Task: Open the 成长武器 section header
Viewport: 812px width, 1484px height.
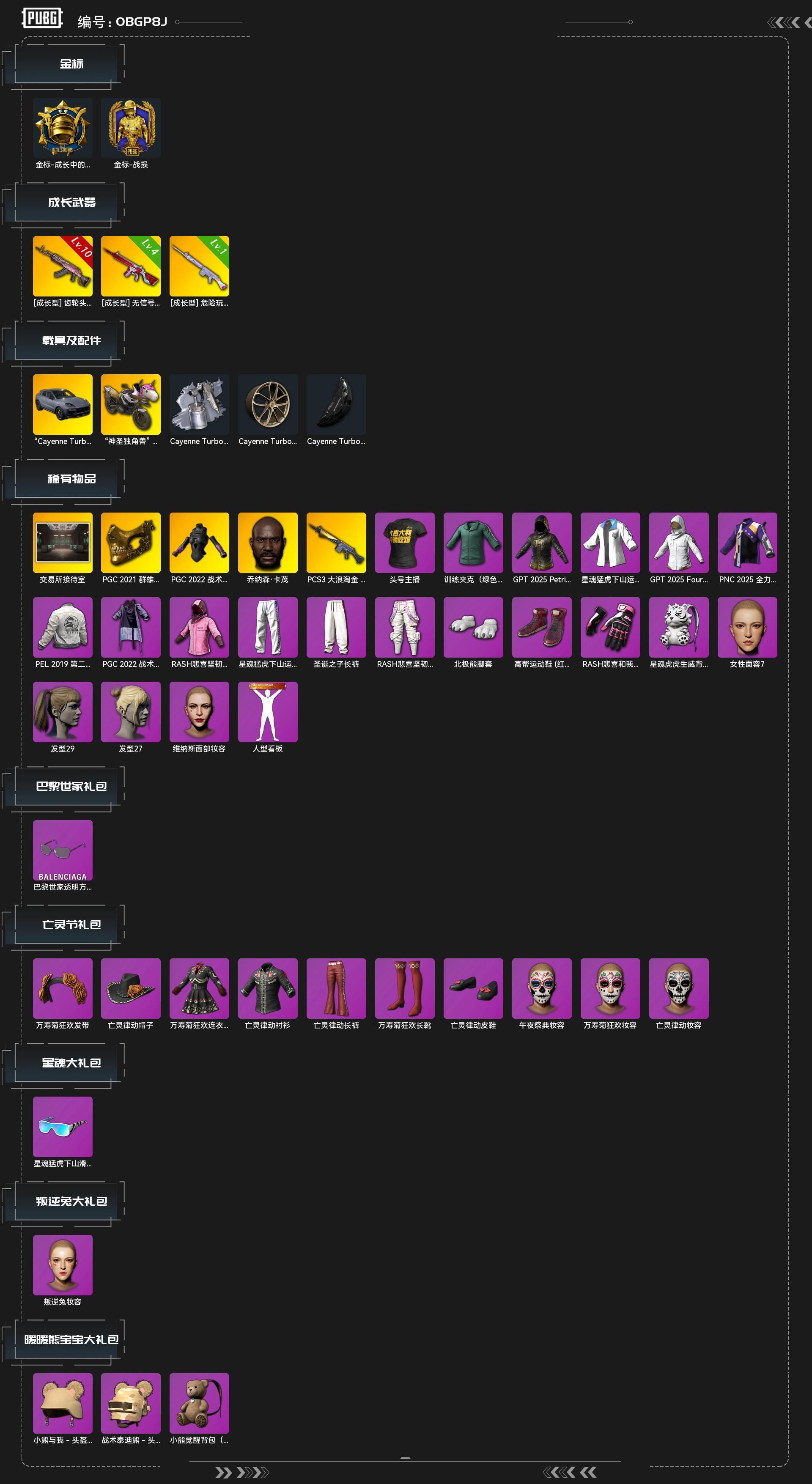Action: [x=71, y=202]
